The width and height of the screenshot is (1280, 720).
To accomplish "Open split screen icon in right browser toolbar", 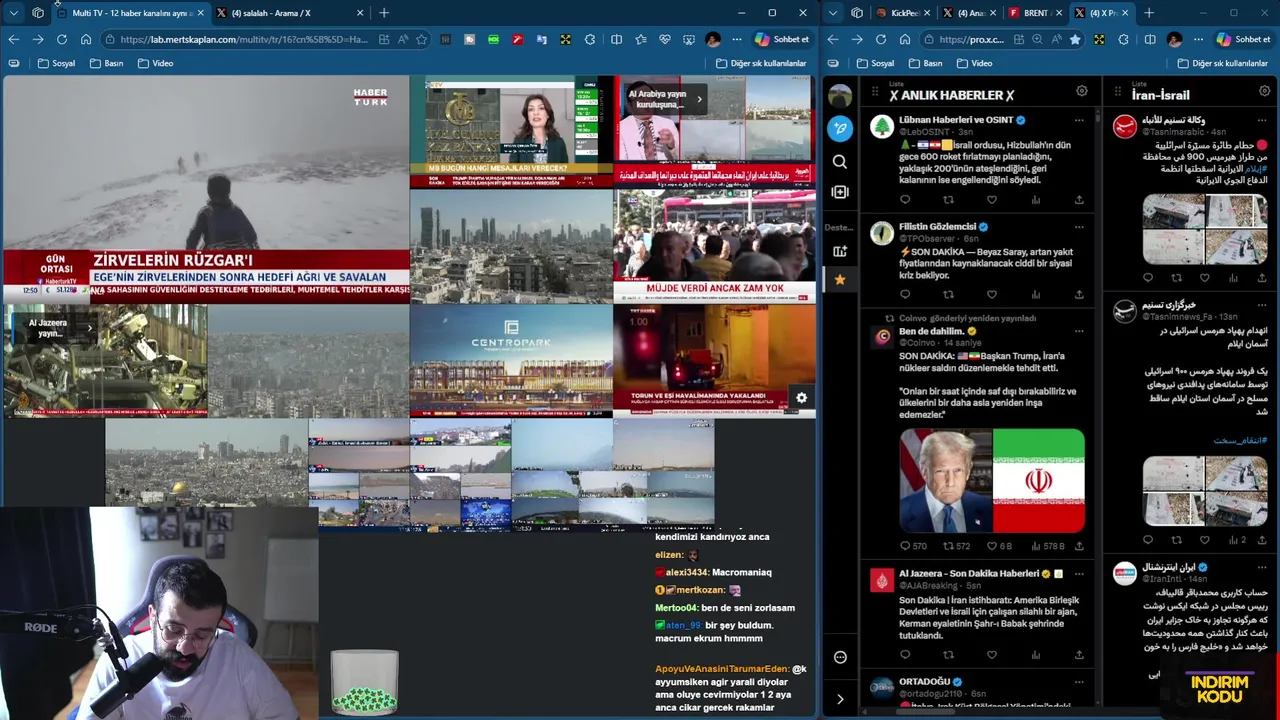I will click(x=1150, y=40).
